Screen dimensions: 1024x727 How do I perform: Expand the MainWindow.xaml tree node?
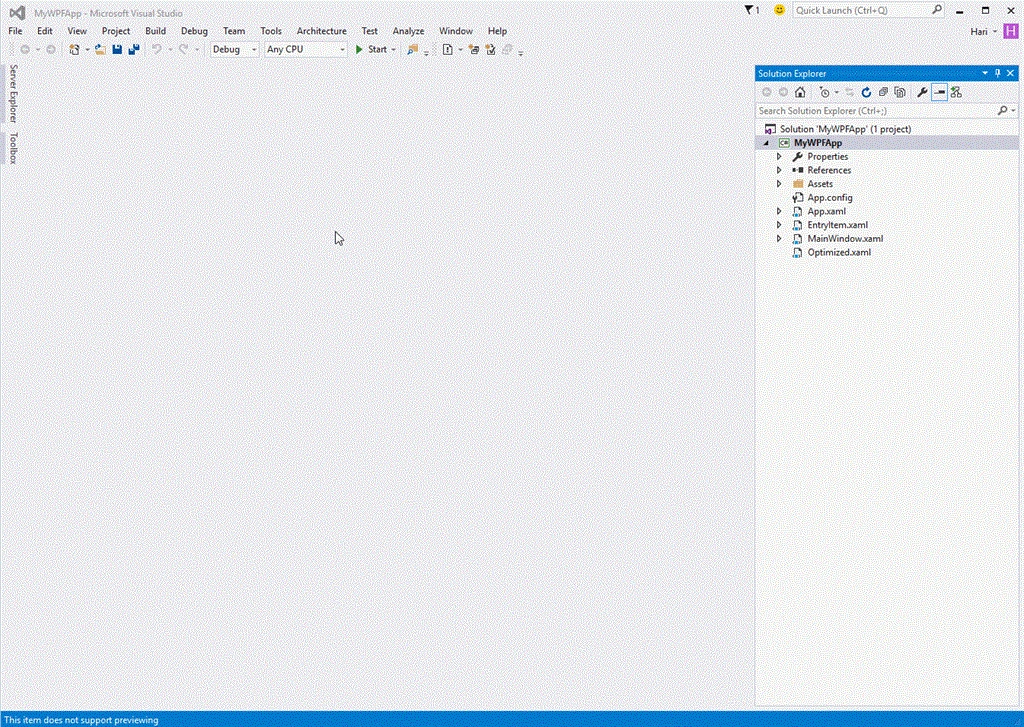[x=778, y=238]
